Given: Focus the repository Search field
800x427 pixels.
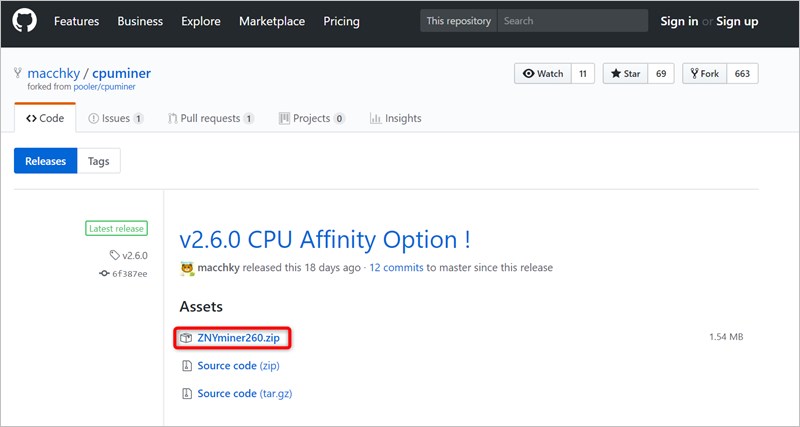Looking at the screenshot, I should pyautogui.click(x=572, y=21).
